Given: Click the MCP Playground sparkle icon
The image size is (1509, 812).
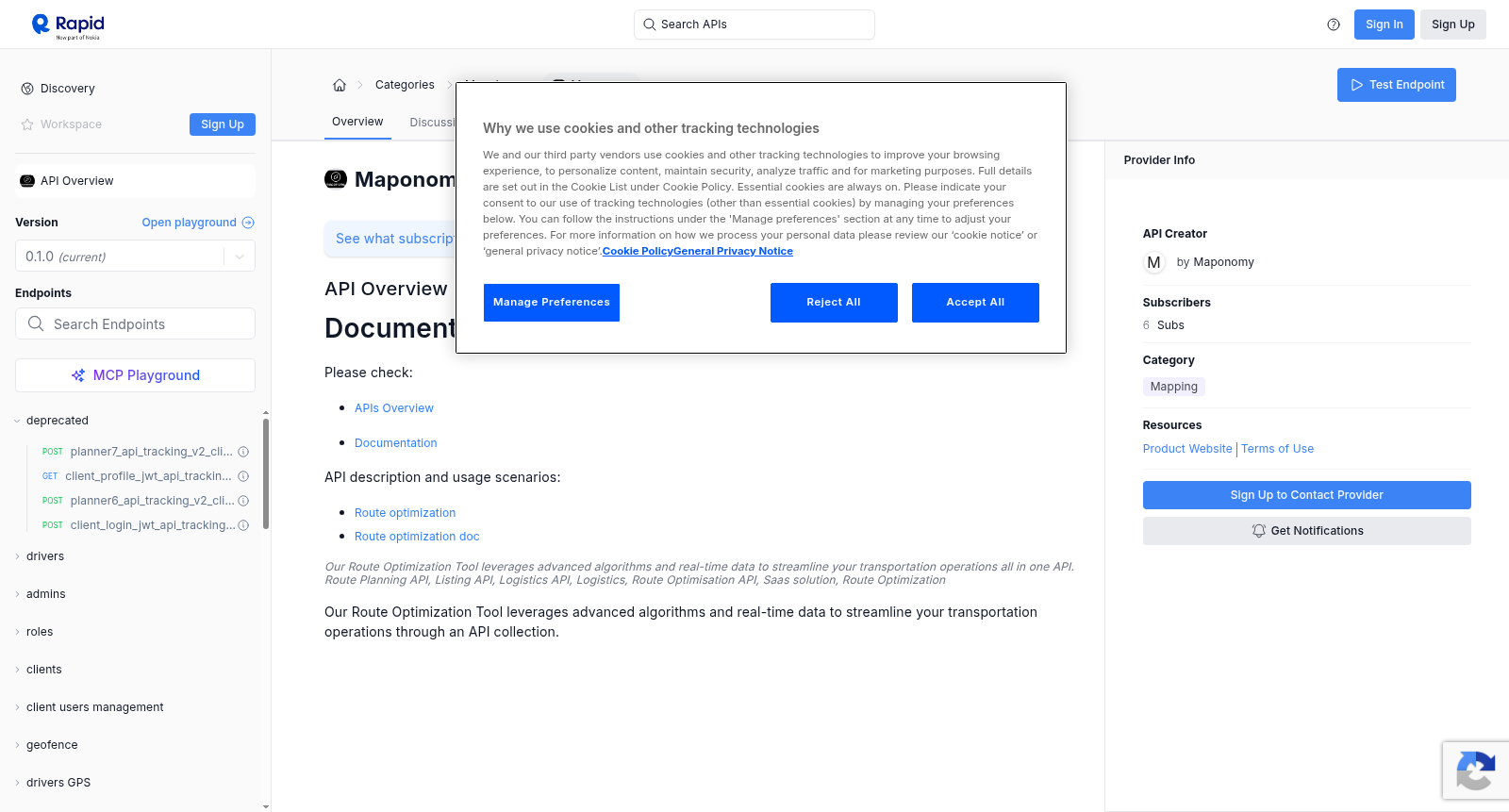Looking at the screenshot, I should (x=78, y=375).
